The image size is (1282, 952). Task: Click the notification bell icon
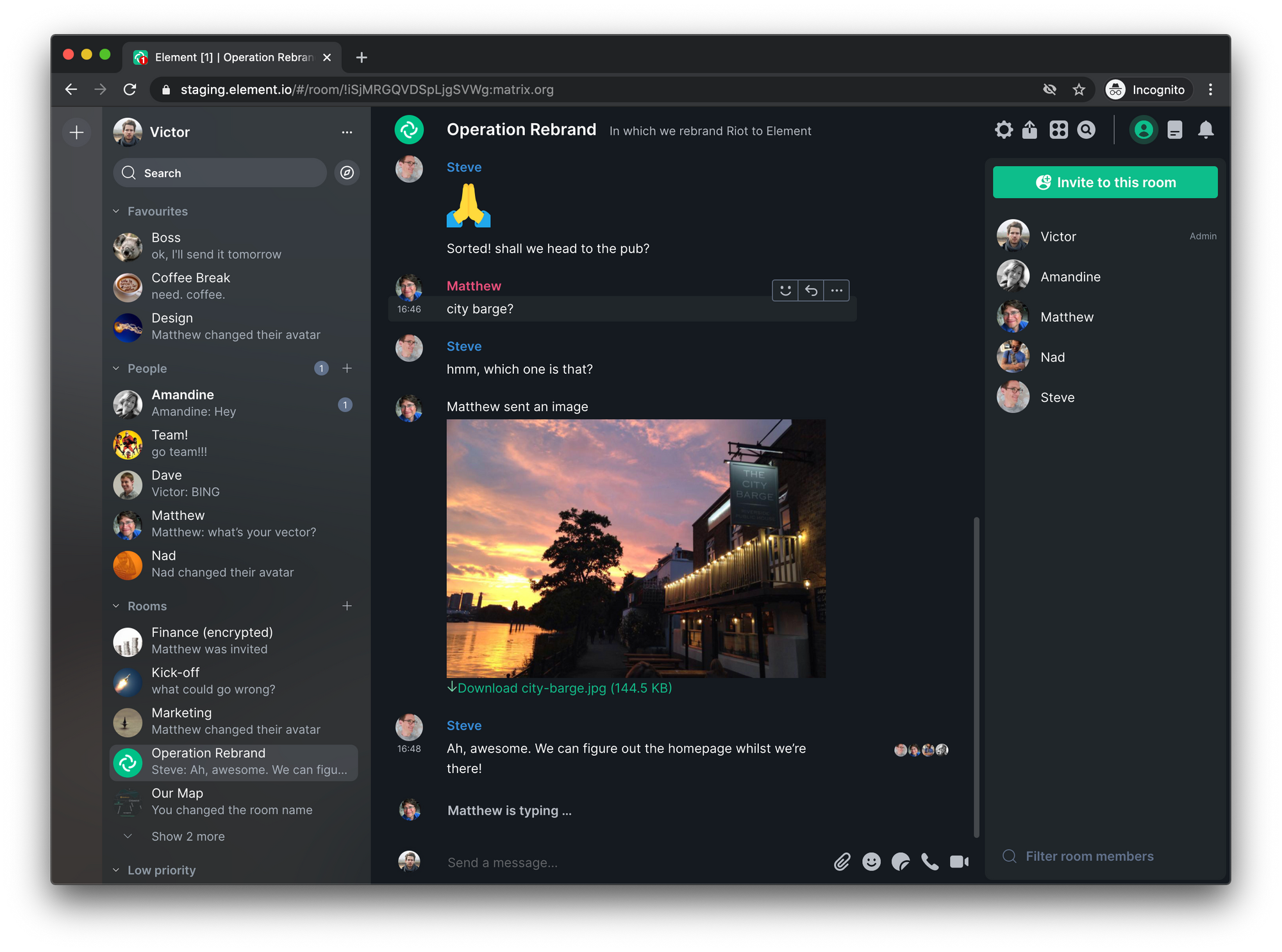[1205, 129]
